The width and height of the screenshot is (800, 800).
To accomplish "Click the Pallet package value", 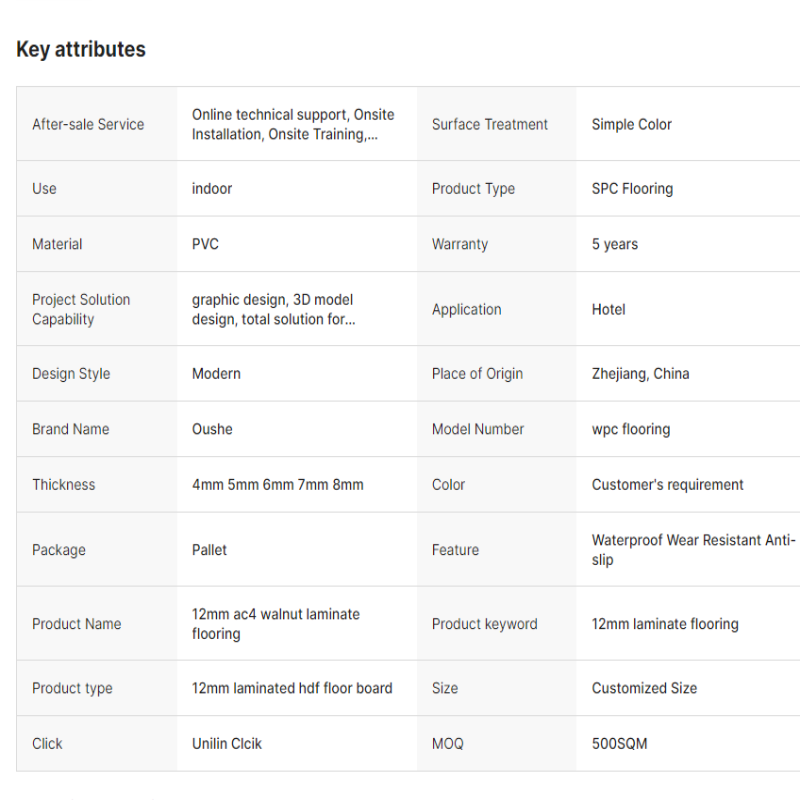I will click(209, 550).
